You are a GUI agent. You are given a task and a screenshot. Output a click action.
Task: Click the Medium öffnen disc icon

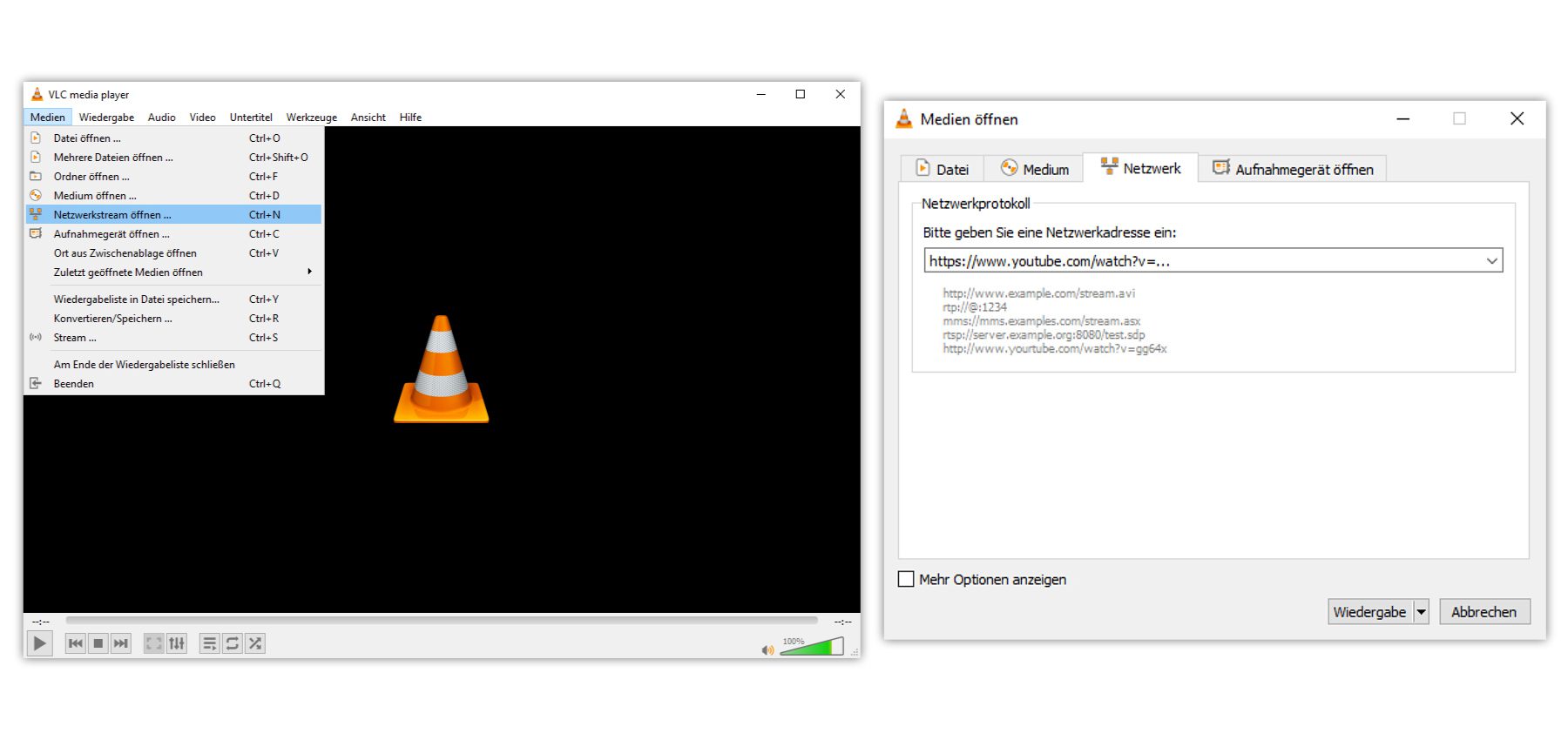36,195
